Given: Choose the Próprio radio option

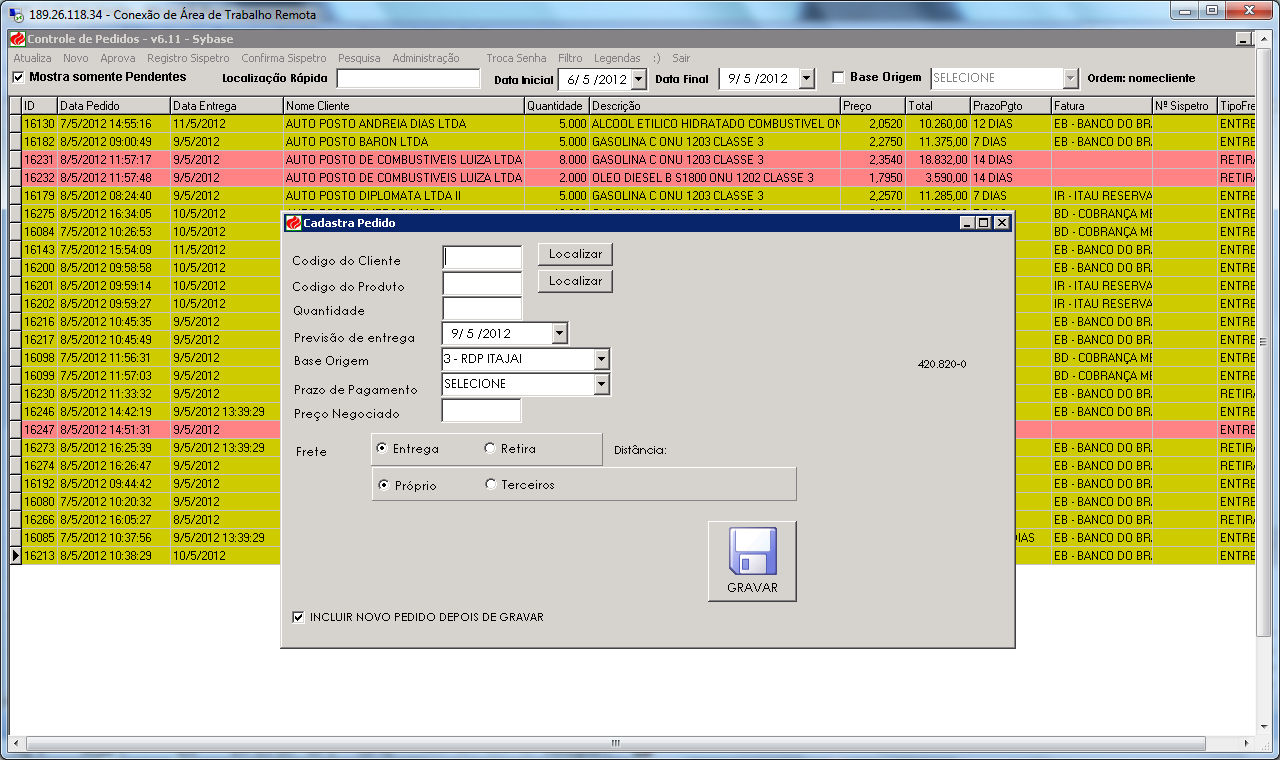Looking at the screenshot, I should [384, 485].
